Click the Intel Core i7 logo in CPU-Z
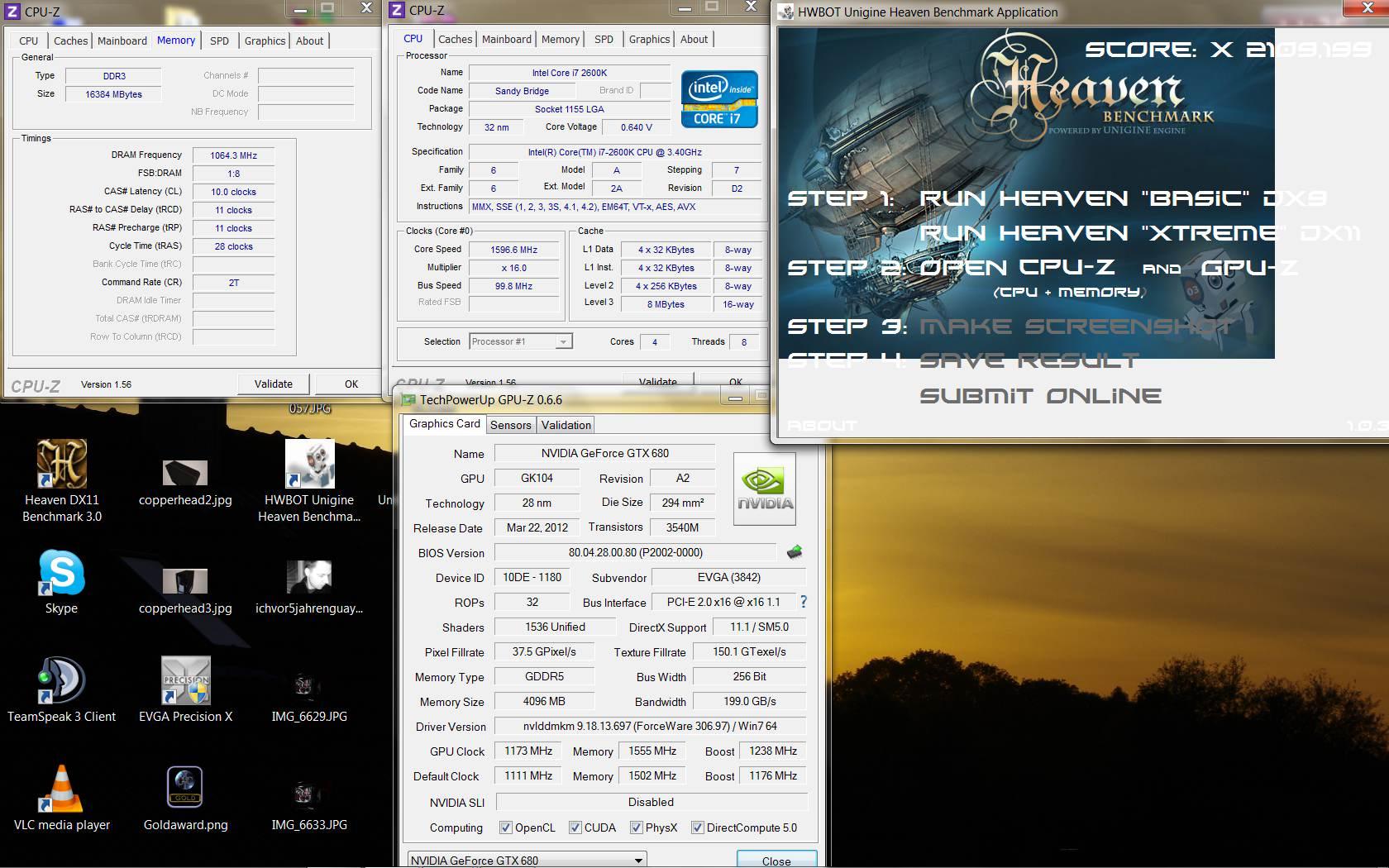Screen dimensions: 1389x868 tap(719, 99)
